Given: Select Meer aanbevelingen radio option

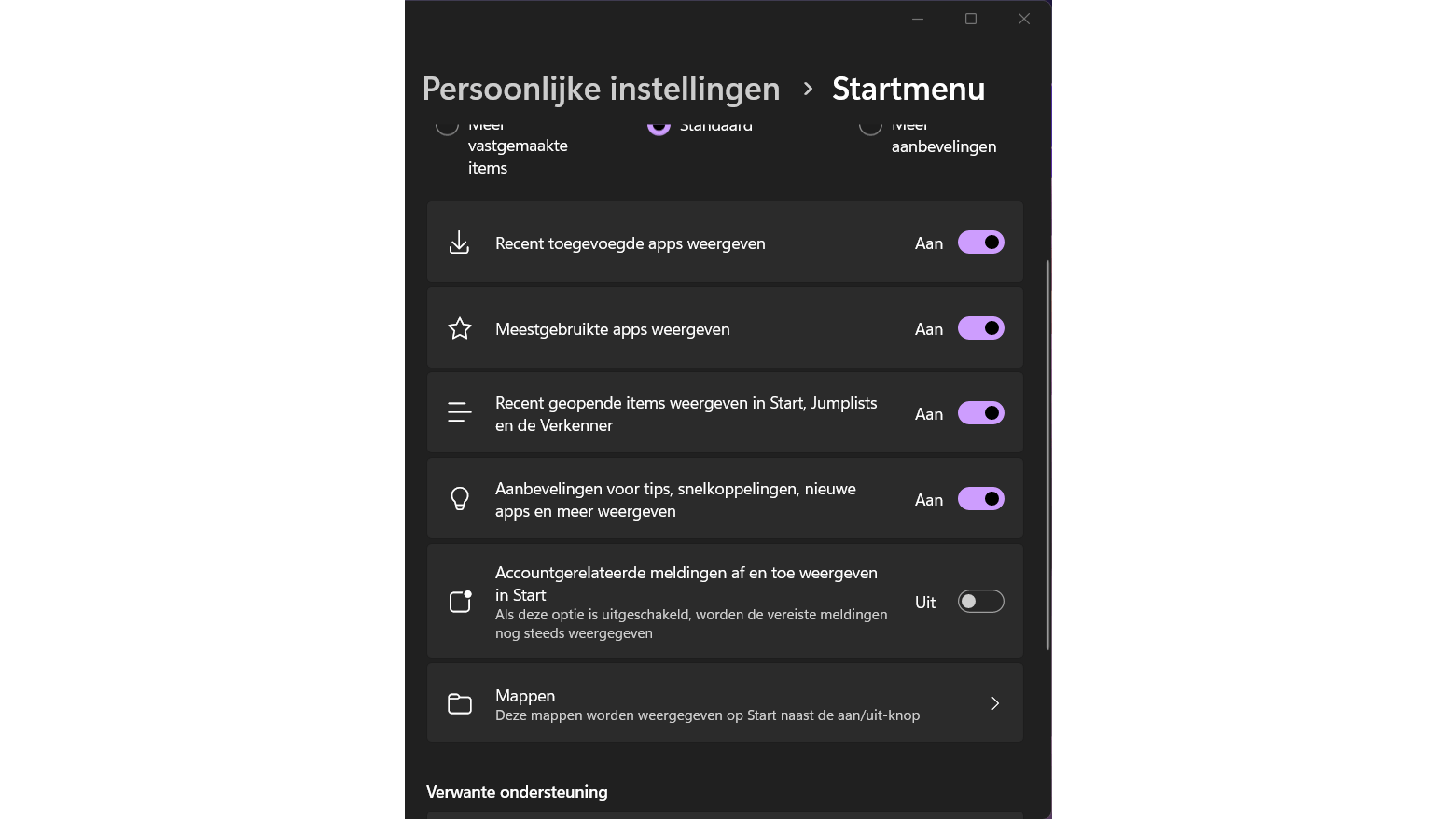Looking at the screenshot, I should (x=870, y=127).
